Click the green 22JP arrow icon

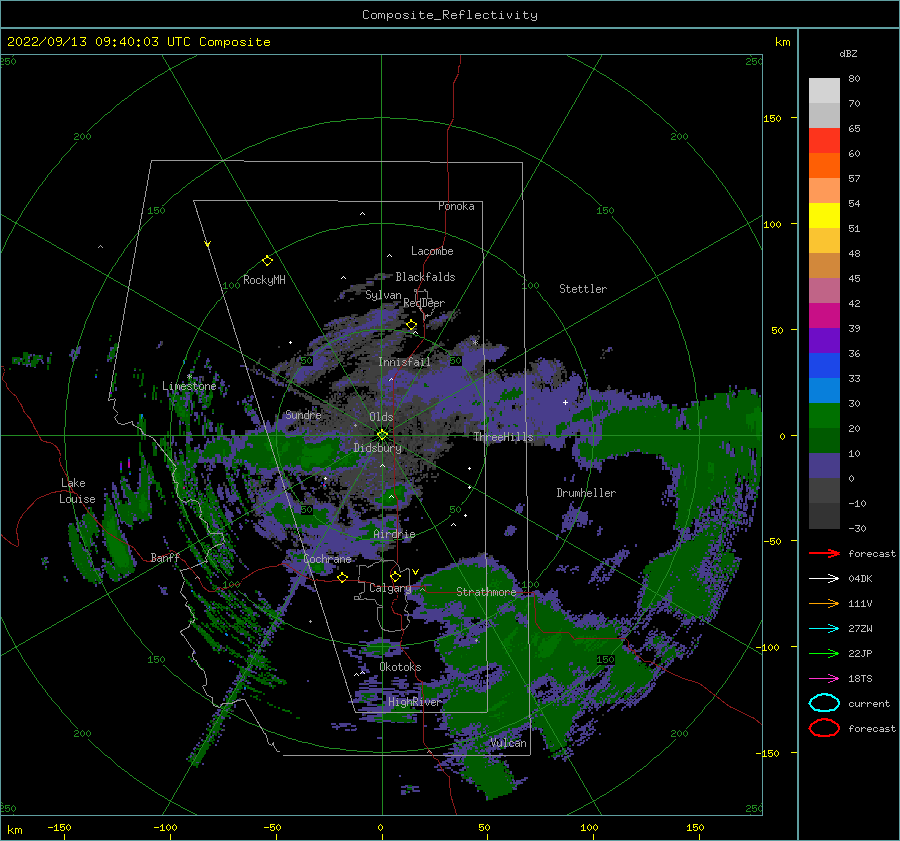[824, 653]
